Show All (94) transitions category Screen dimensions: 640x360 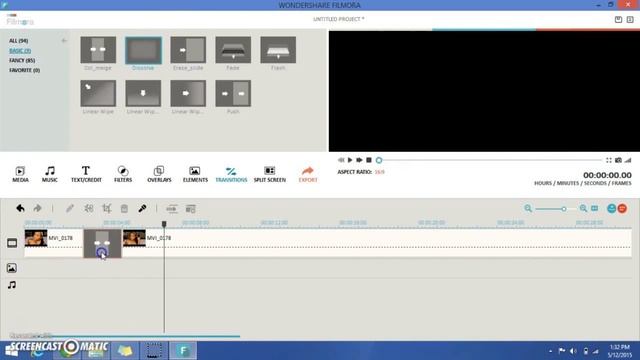click(x=19, y=41)
